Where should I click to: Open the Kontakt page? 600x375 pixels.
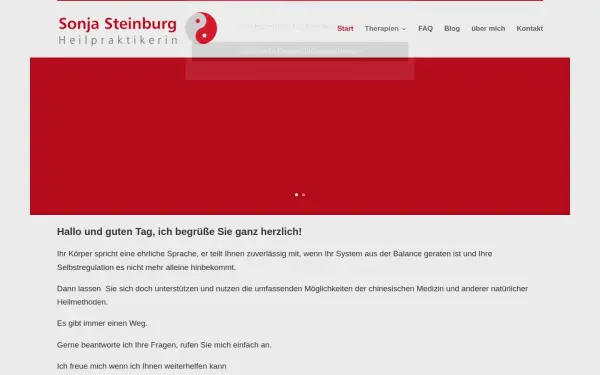pyautogui.click(x=530, y=28)
